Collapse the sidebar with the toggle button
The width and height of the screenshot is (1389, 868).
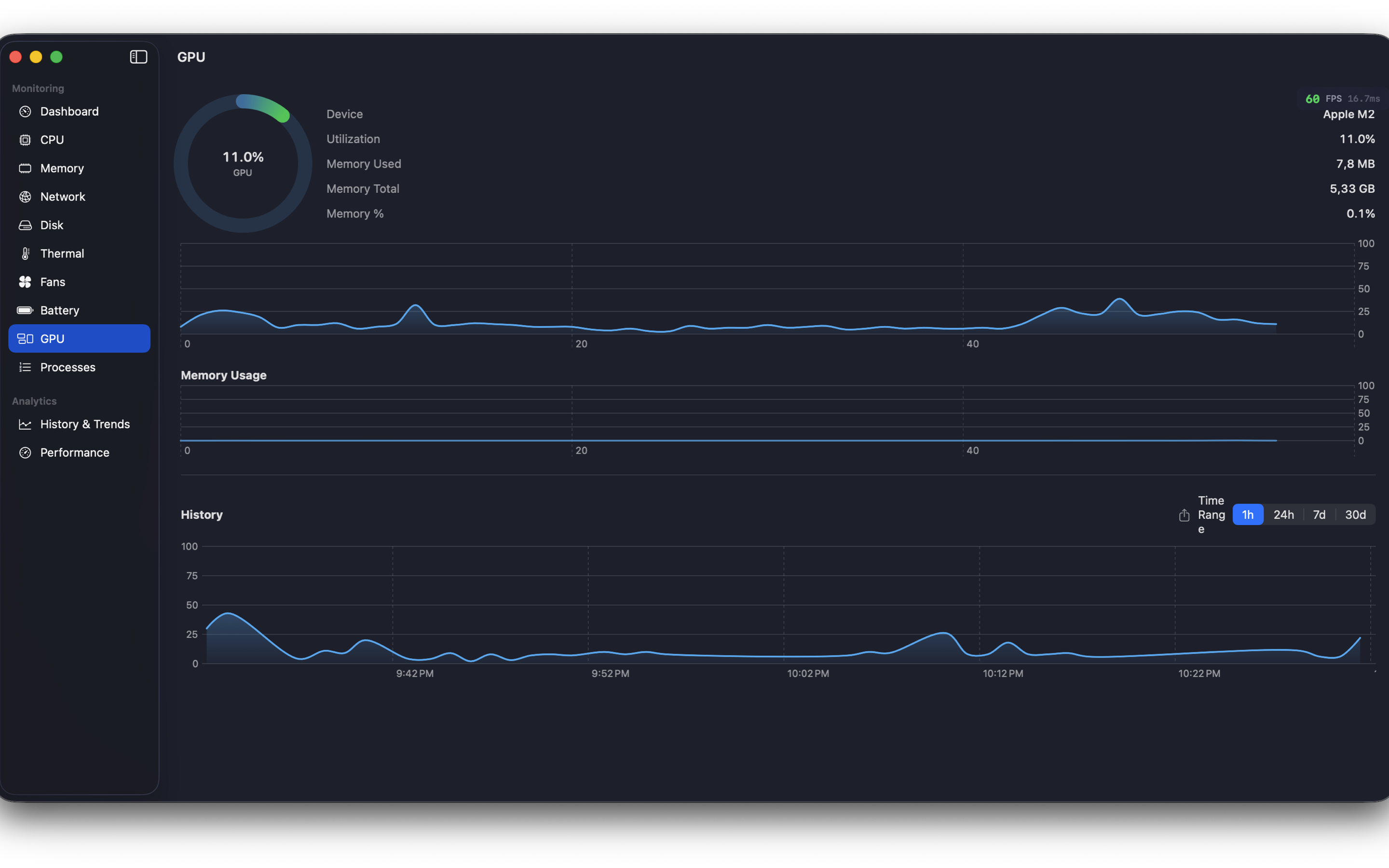click(138, 57)
